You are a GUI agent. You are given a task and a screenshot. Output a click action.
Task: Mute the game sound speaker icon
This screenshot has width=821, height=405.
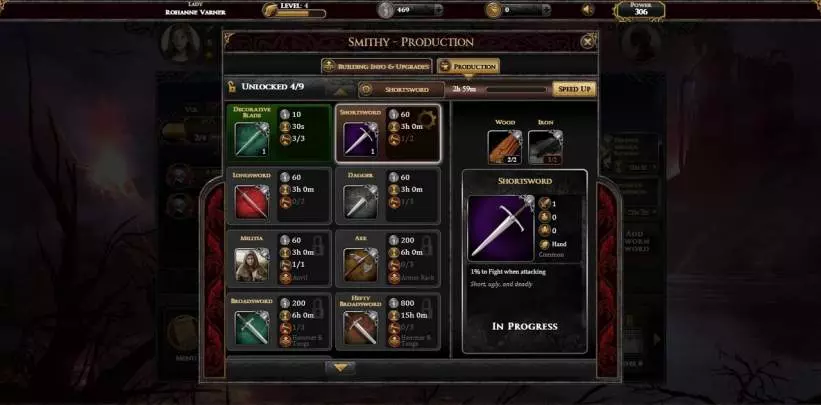point(588,9)
